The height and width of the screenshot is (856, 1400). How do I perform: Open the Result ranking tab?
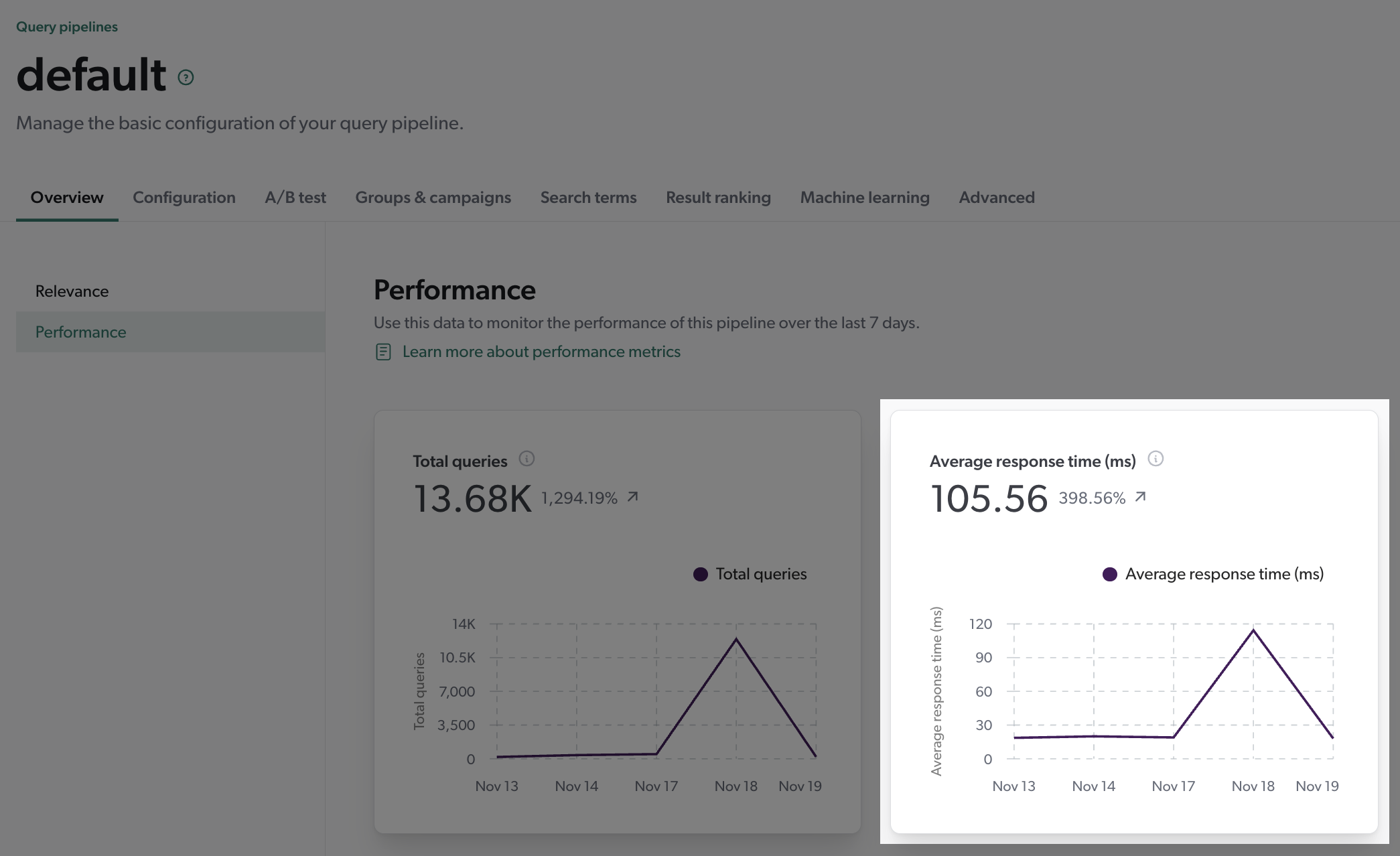[x=717, y=197]
